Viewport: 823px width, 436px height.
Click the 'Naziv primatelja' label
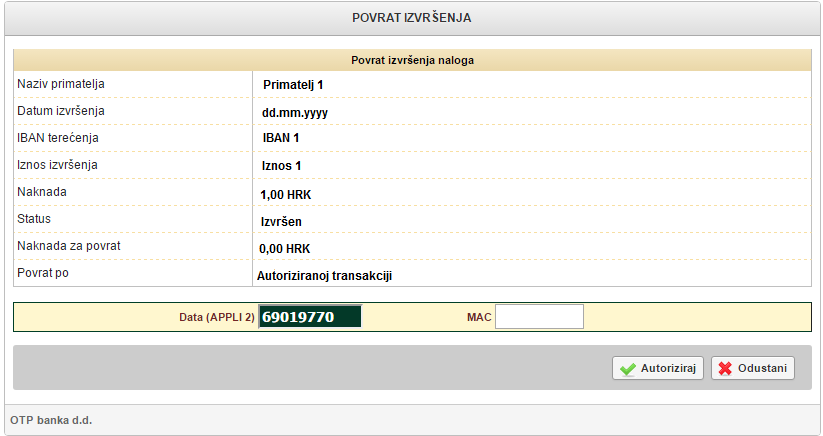click(61, 84)
